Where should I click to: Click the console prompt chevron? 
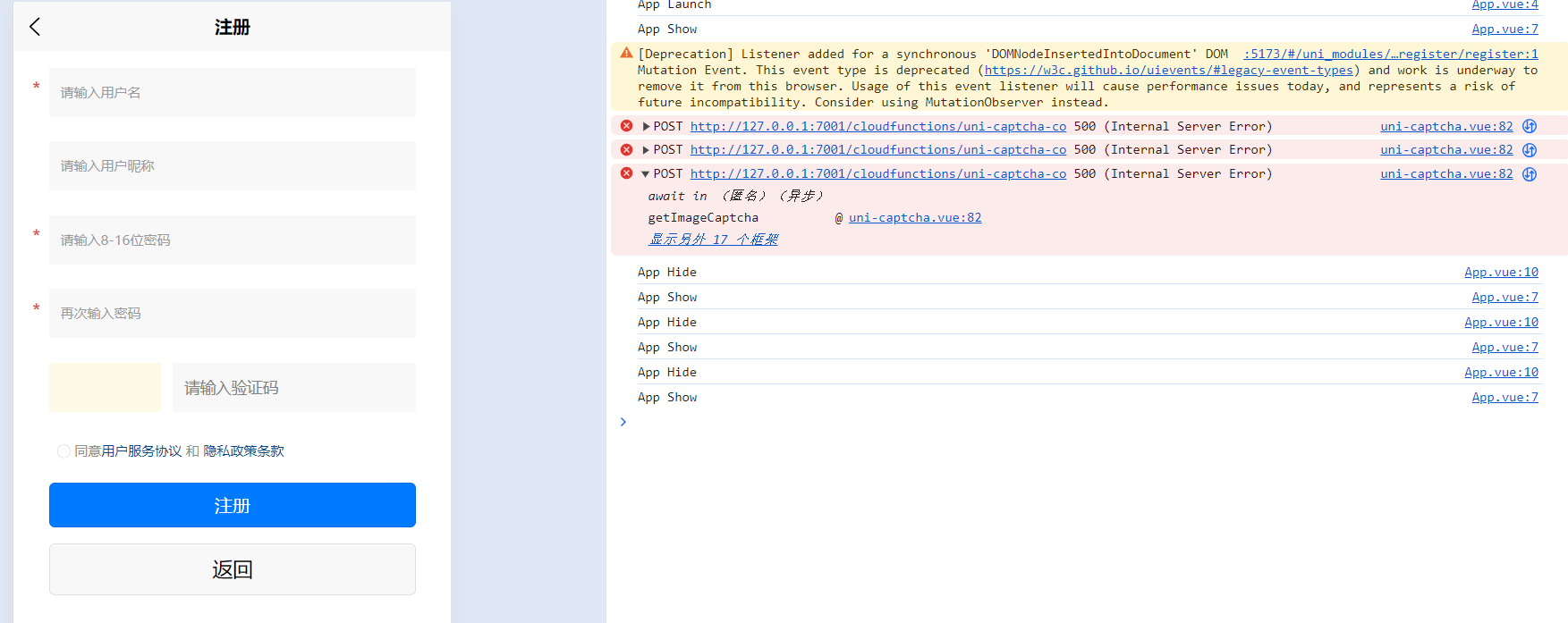click(x=623, y=422)
